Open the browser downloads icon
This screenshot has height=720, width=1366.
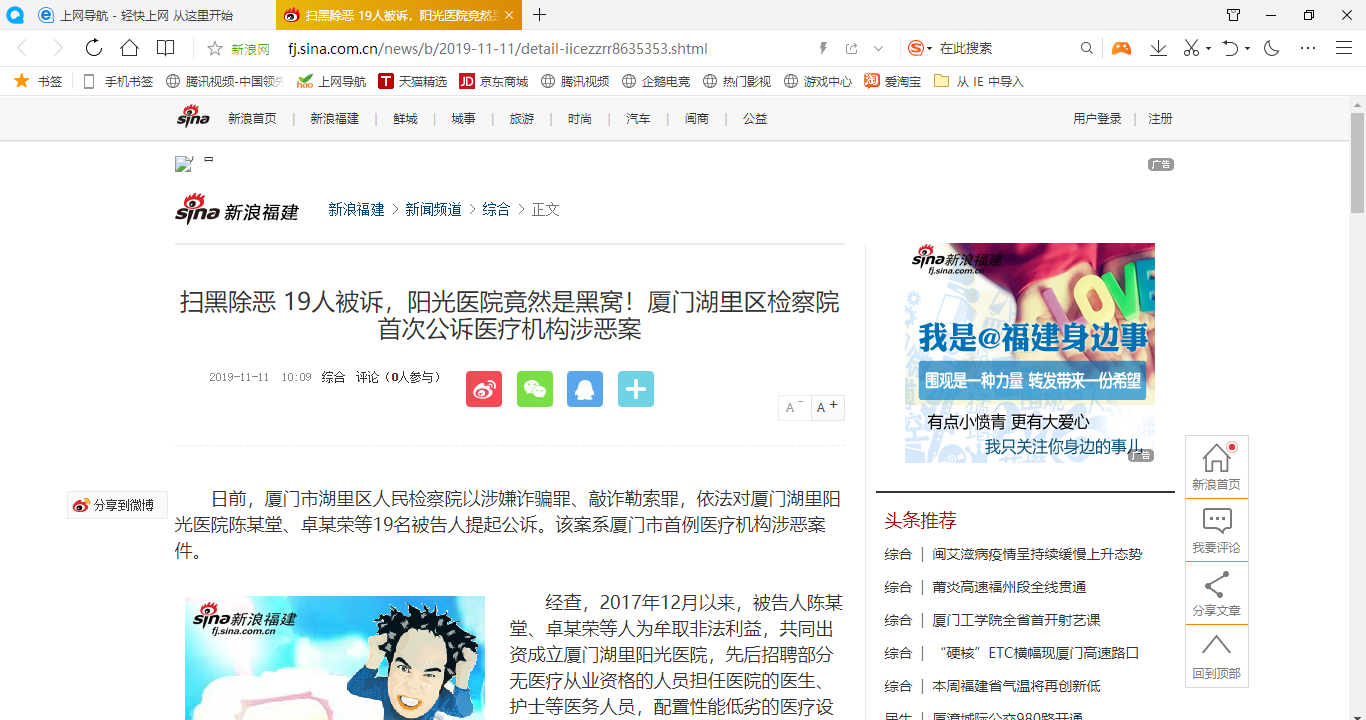(x=1158, y=48)
